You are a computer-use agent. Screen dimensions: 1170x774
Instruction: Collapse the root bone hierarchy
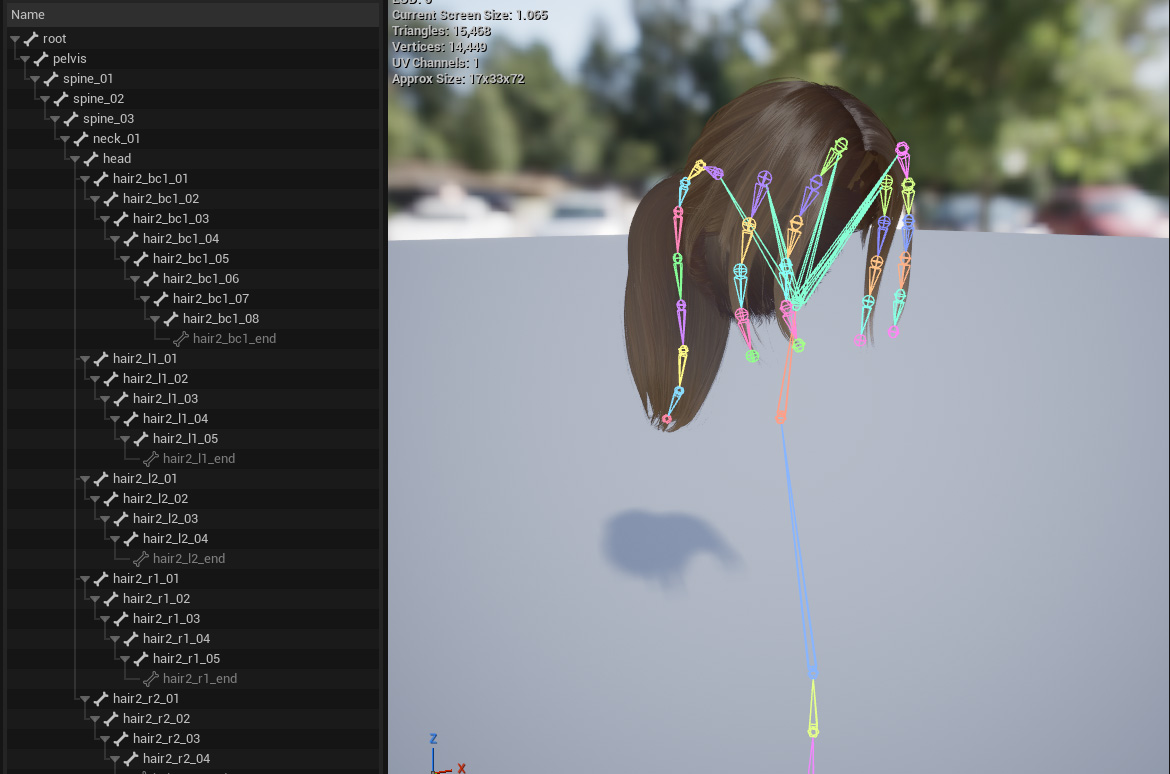(15, 39)
